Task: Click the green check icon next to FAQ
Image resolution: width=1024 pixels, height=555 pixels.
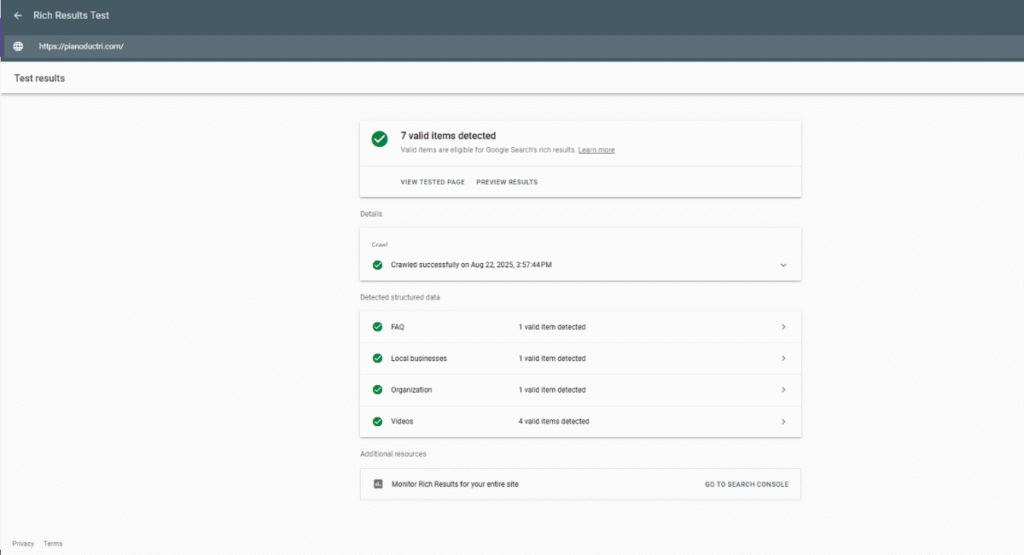Action: click(377, 327)
